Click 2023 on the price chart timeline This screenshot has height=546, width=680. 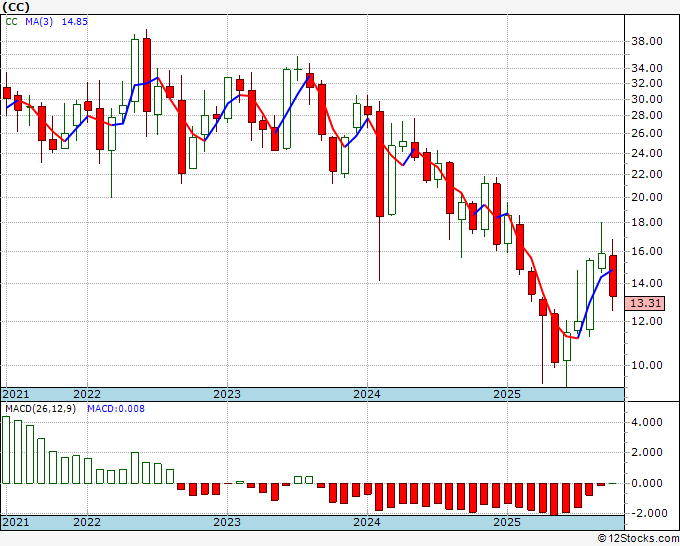tap(227, 394)
